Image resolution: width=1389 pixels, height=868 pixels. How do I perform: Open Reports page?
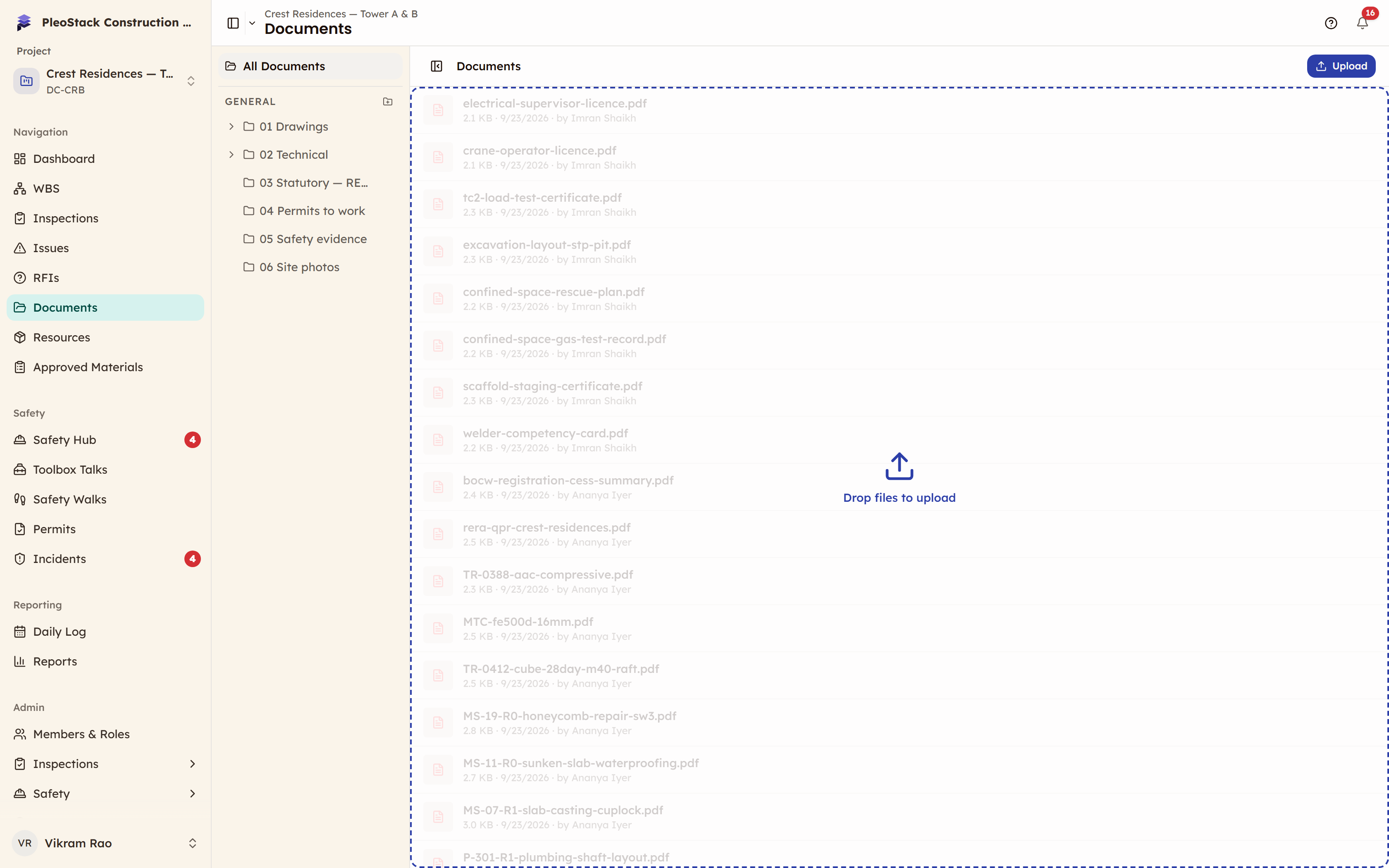pos(105,661)
